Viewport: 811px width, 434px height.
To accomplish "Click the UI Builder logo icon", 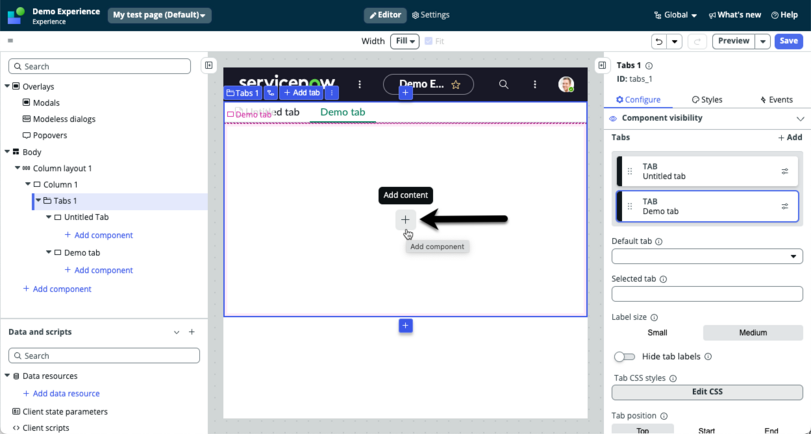I will tap(16, 16).
